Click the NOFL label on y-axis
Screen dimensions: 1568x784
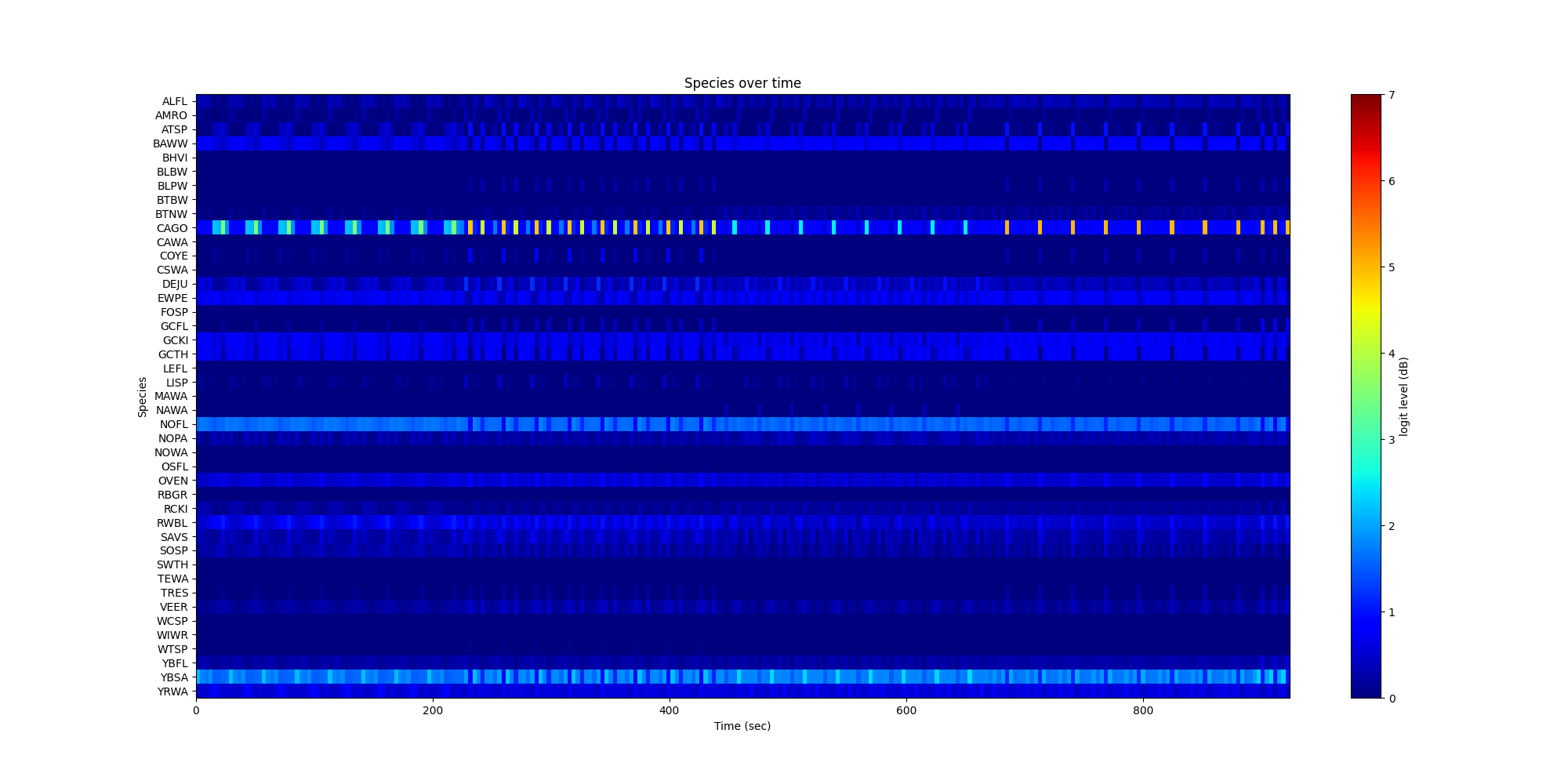(173, 425)
